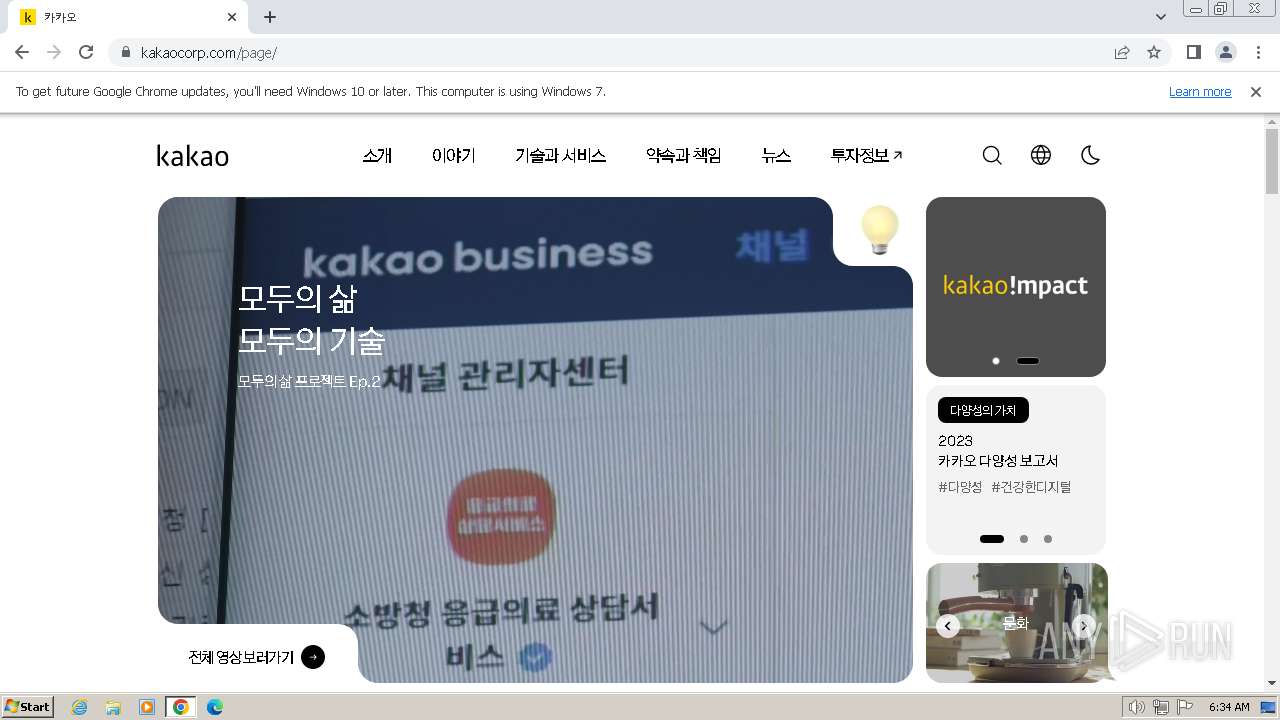Image resolution: width=1280 pixels, height=720 pixels.
Task: Open the 투자정보 external link
Action: click(x=867, y=155)
